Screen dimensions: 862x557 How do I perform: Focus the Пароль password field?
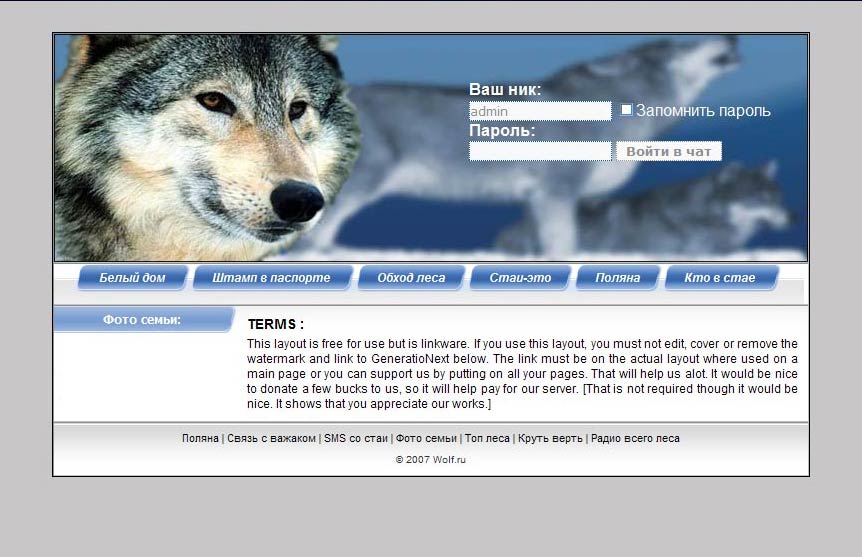tap(540, 151)
